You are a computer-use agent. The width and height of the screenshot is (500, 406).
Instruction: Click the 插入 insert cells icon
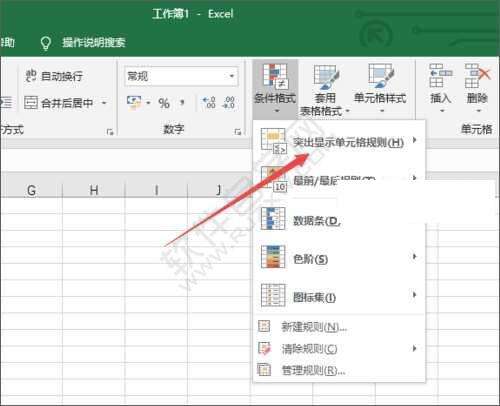click(440, 76)
